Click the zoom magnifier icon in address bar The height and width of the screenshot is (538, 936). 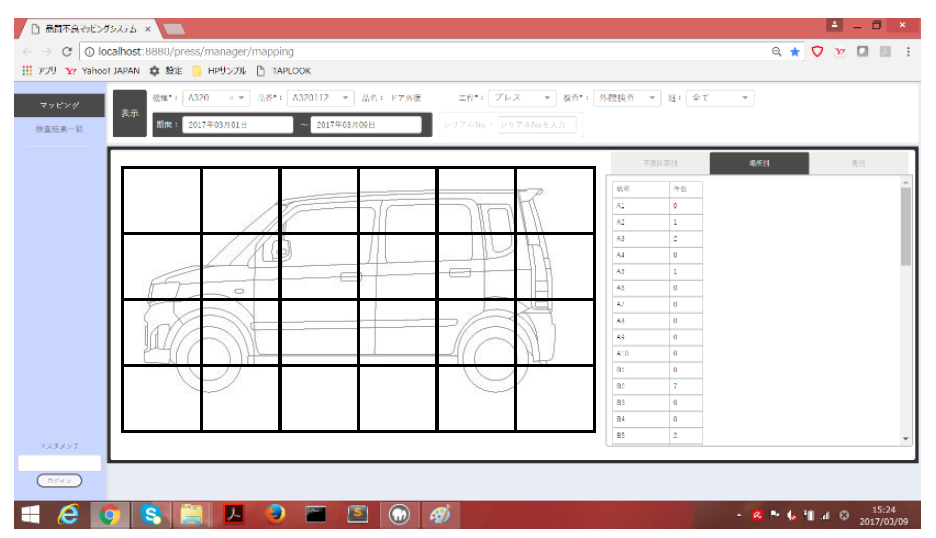click(x=776, y=51)
